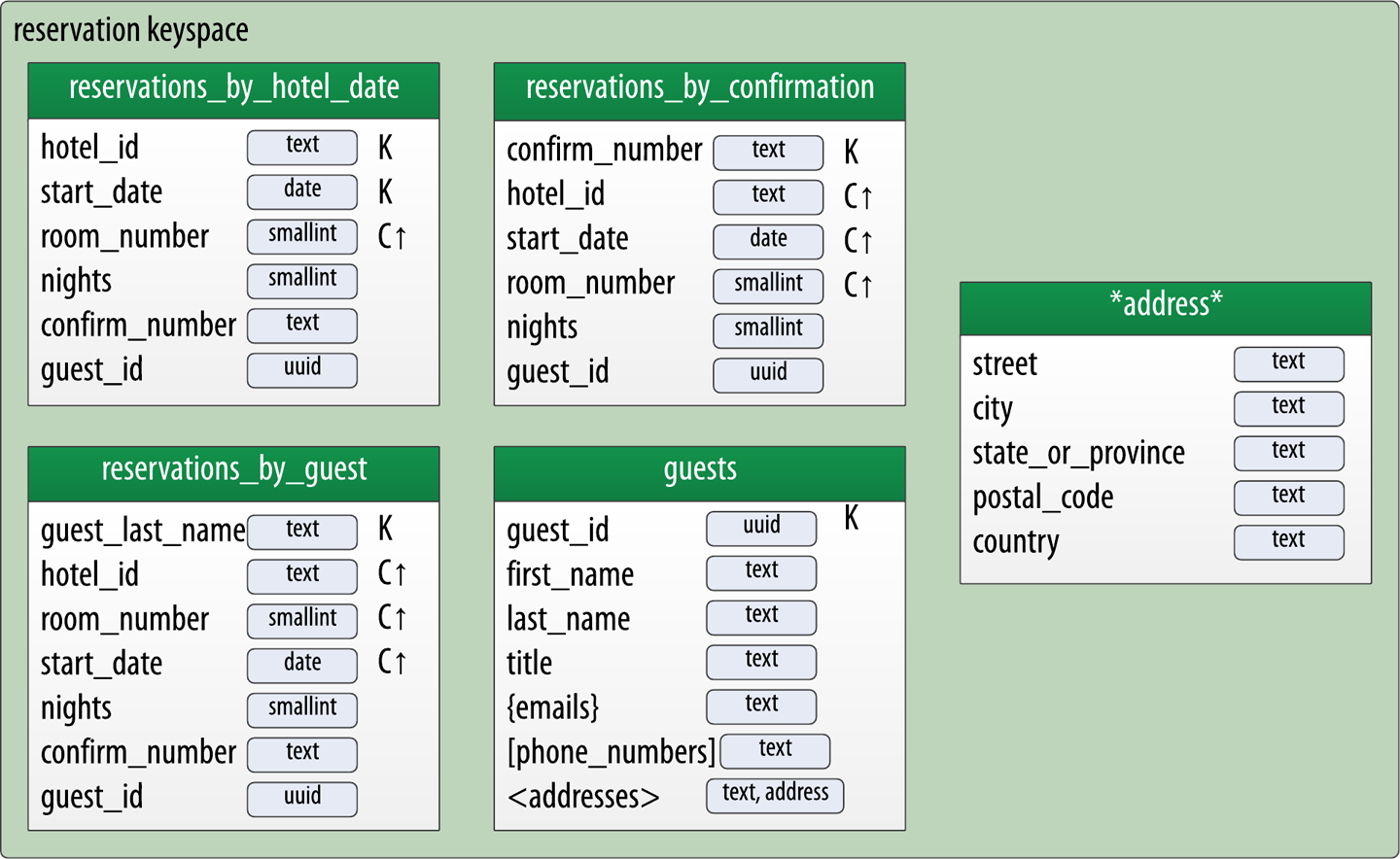Click the 'reservation keyspace' title text
The height and width of the screenshot is (859, 1400).
130,30
